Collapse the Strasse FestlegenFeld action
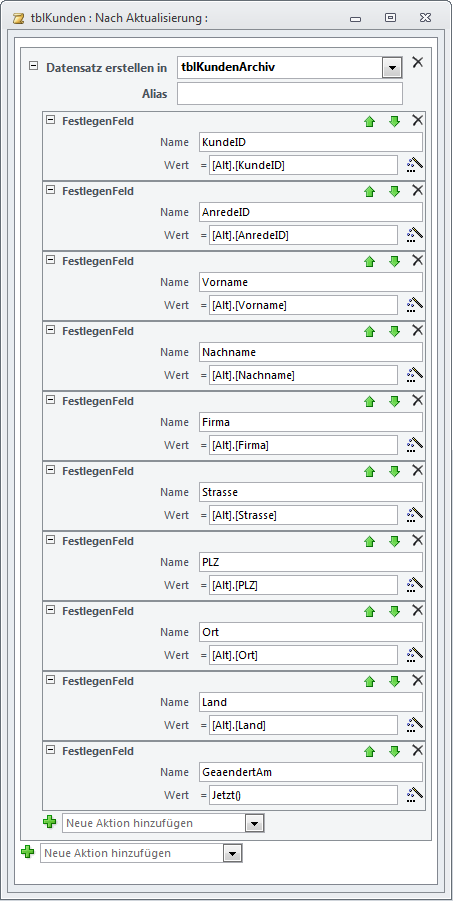 [51, 469]
